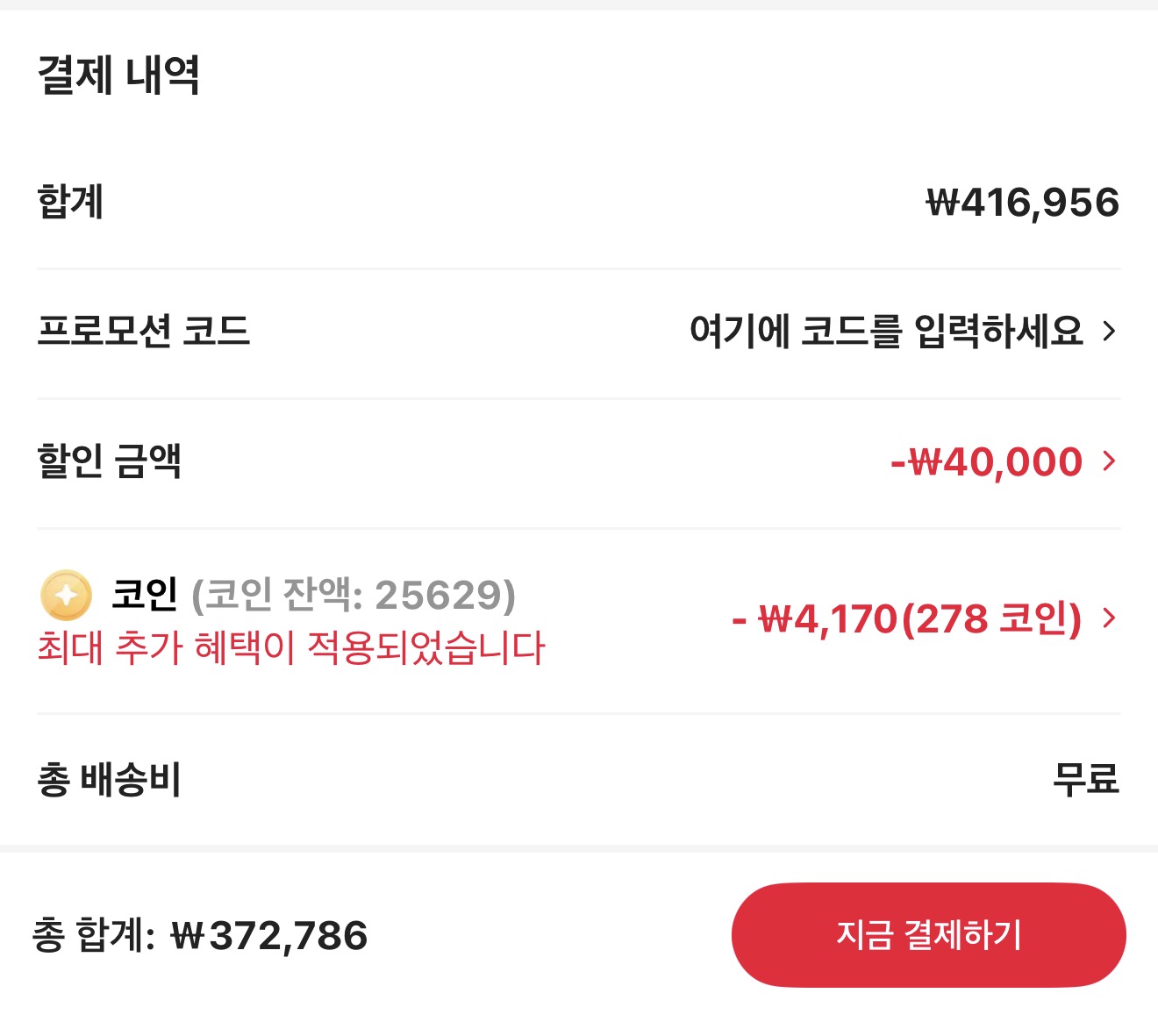
Task: Click the 합계 subtotal label
Action: coord(70,202)
